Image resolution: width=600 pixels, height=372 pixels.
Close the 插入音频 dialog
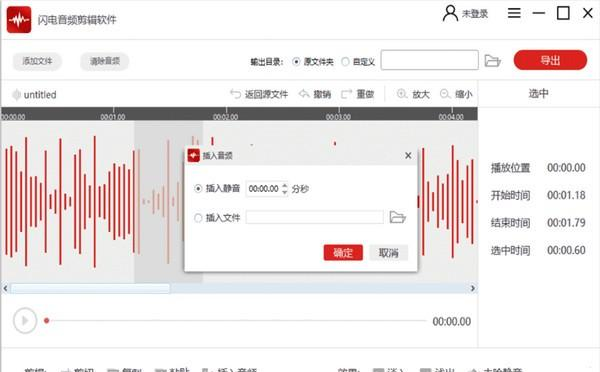click(x=408, y=155)
